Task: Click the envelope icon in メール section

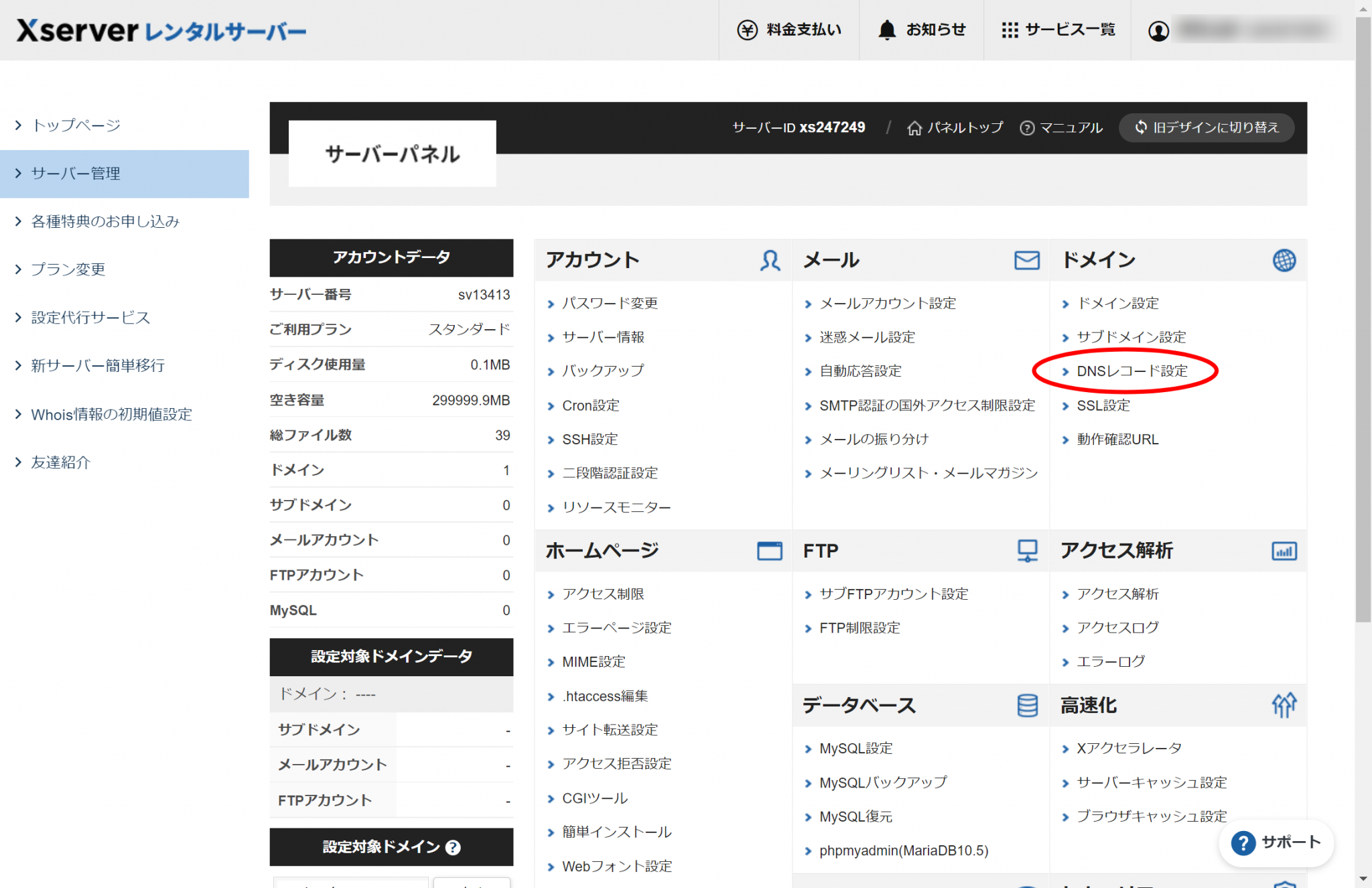Action: (x=1026, y=260)
